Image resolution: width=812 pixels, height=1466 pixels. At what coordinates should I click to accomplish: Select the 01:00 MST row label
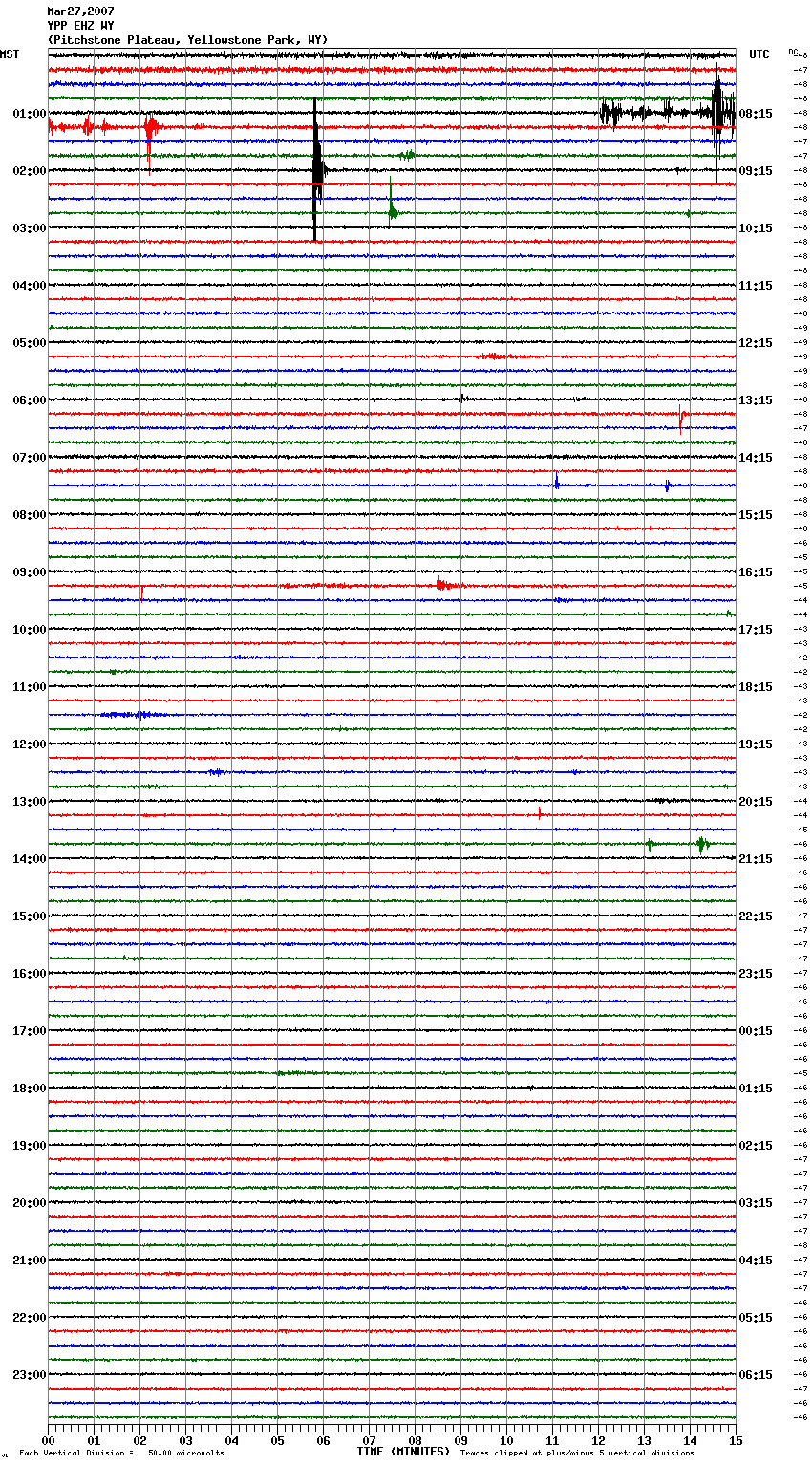pos(30,114)
